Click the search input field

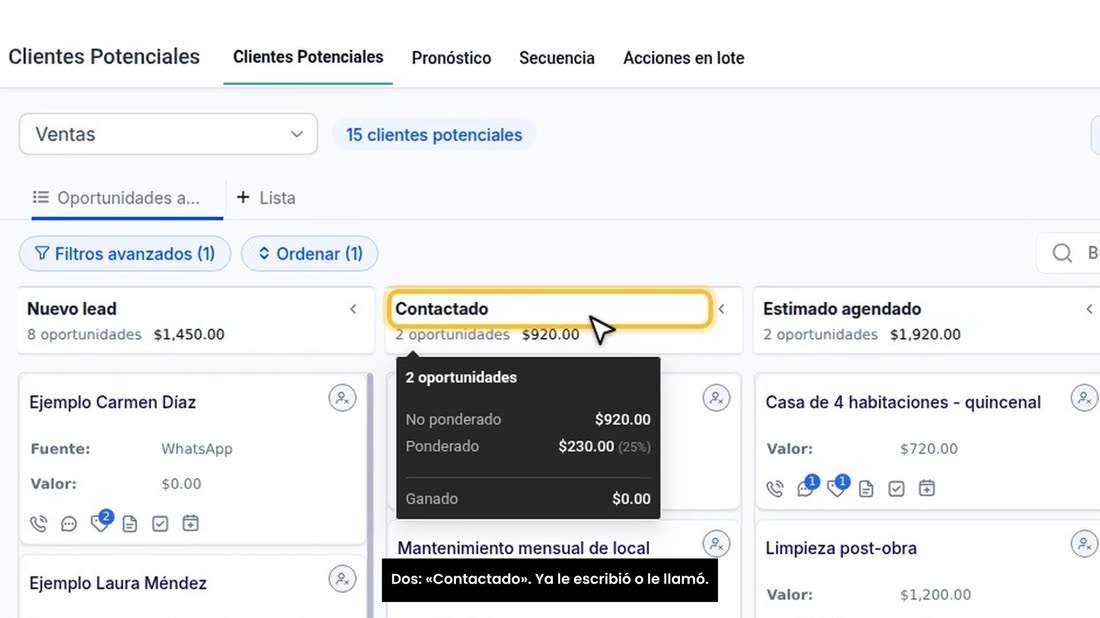[x=1068, y=253]
